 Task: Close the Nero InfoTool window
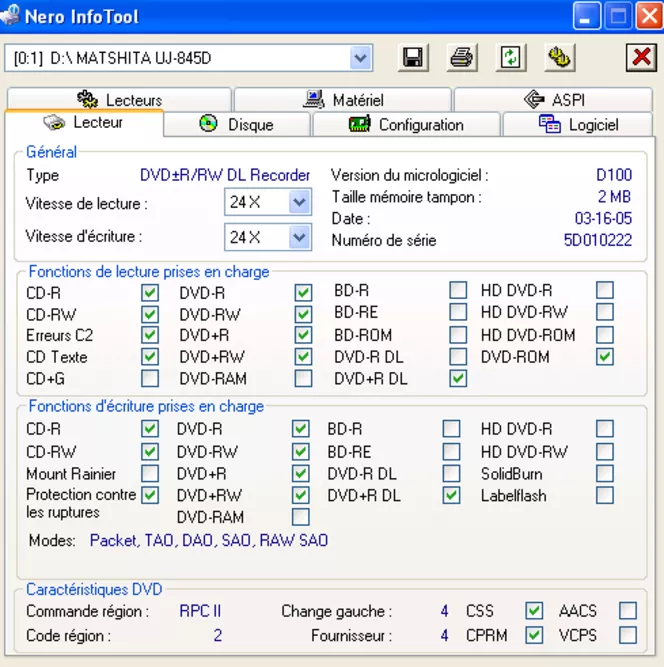click(649, 16)
